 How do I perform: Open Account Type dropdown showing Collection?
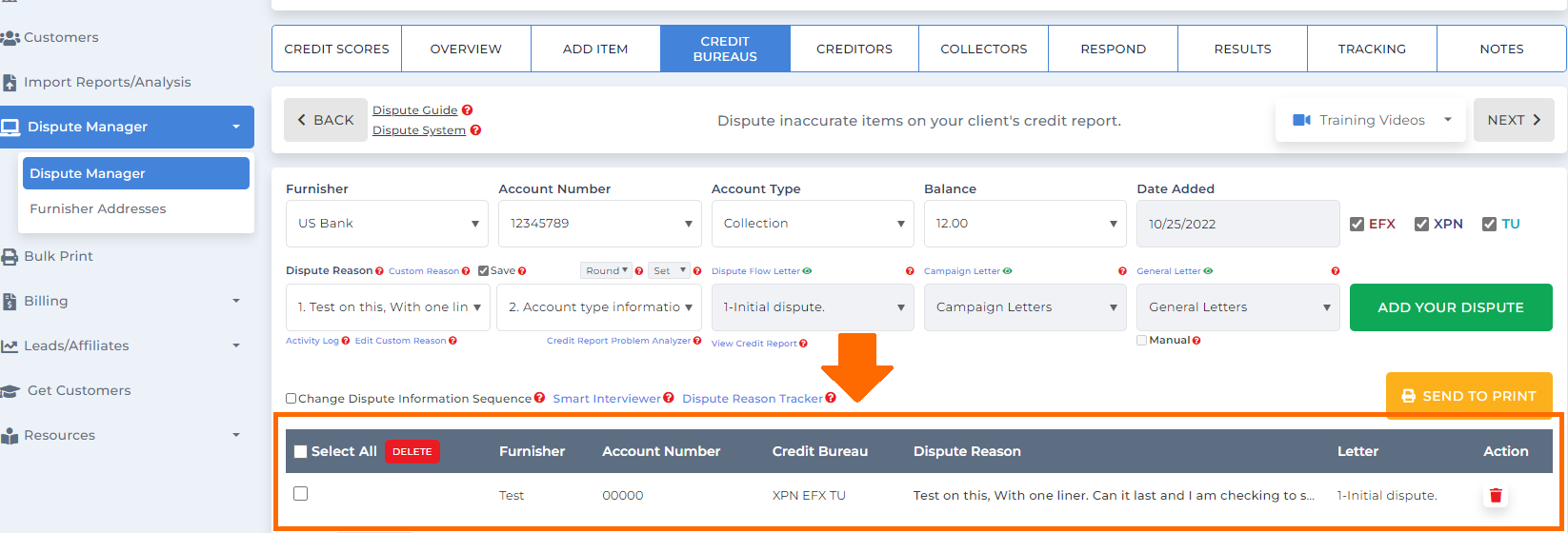pos(813,224)
